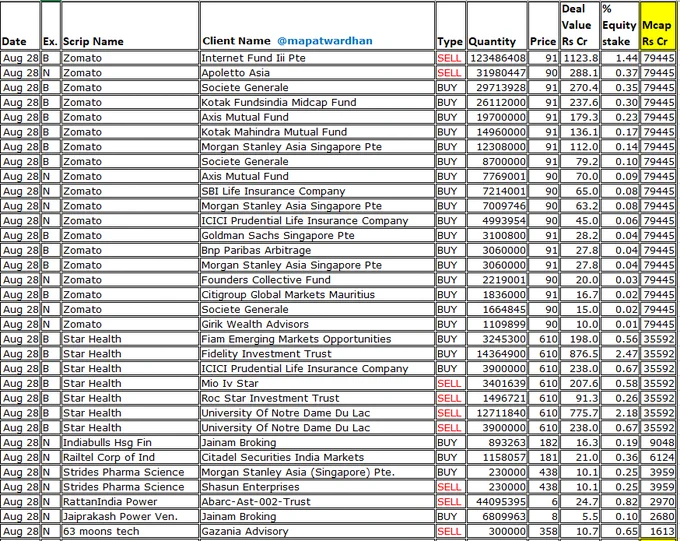Click the Shasun Enterprises client cell
The image size is (680, 541).
click(317, 487)
